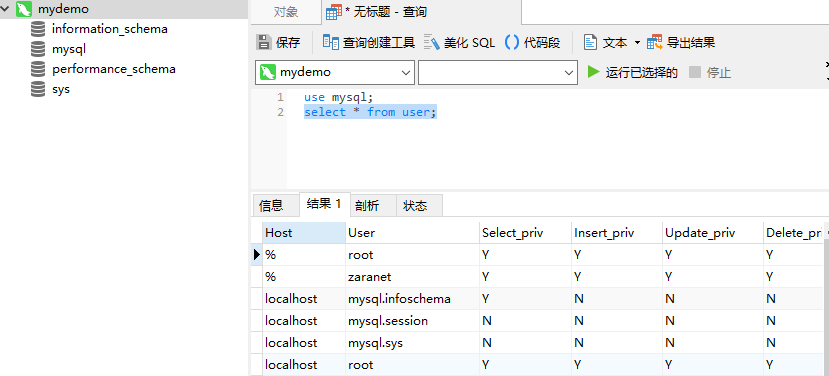Image resolution: width=829 pixels, height=376 pixels.
Task: Click the row indicator arrow of first row
Action: (x=257, y=255)
